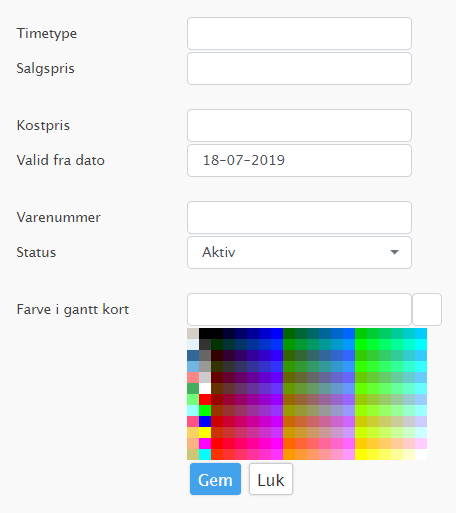Pick the magenta swatch in second column
Viewport: 456px width, 513px height.
tap(205, 444)
